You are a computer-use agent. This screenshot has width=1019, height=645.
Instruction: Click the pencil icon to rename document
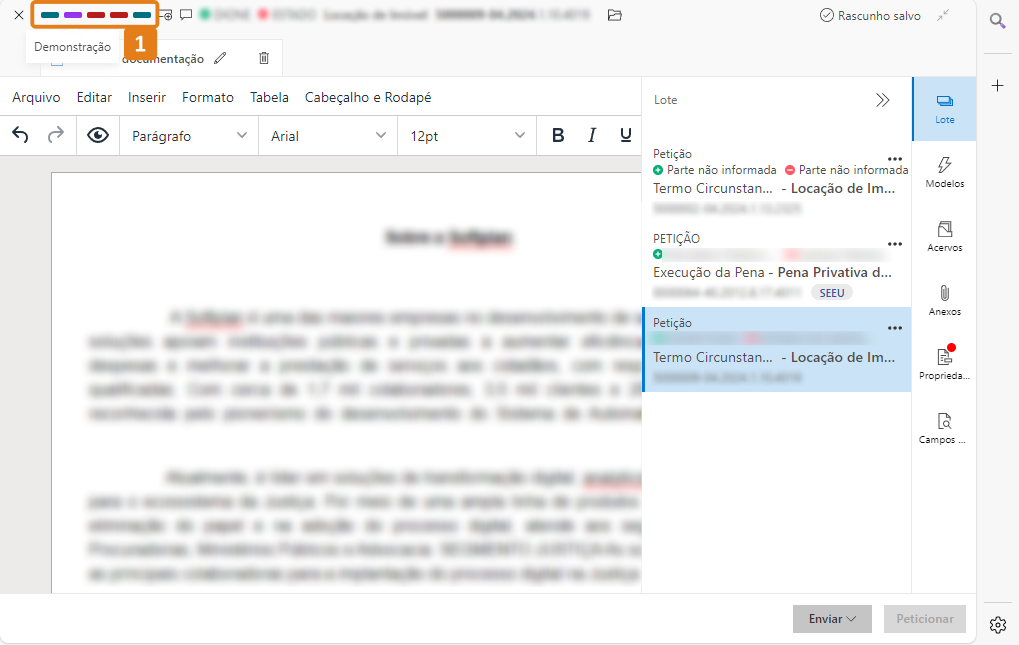pos(220,59)
